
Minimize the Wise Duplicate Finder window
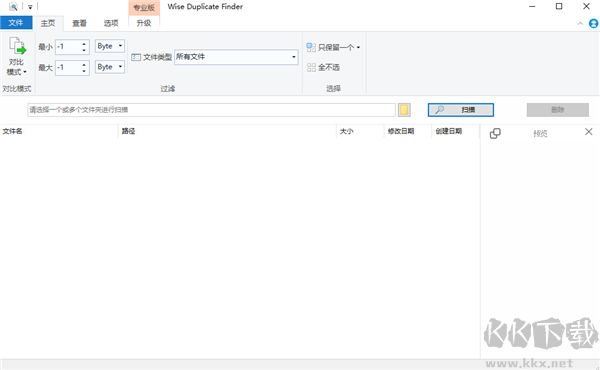coord(532,7)
